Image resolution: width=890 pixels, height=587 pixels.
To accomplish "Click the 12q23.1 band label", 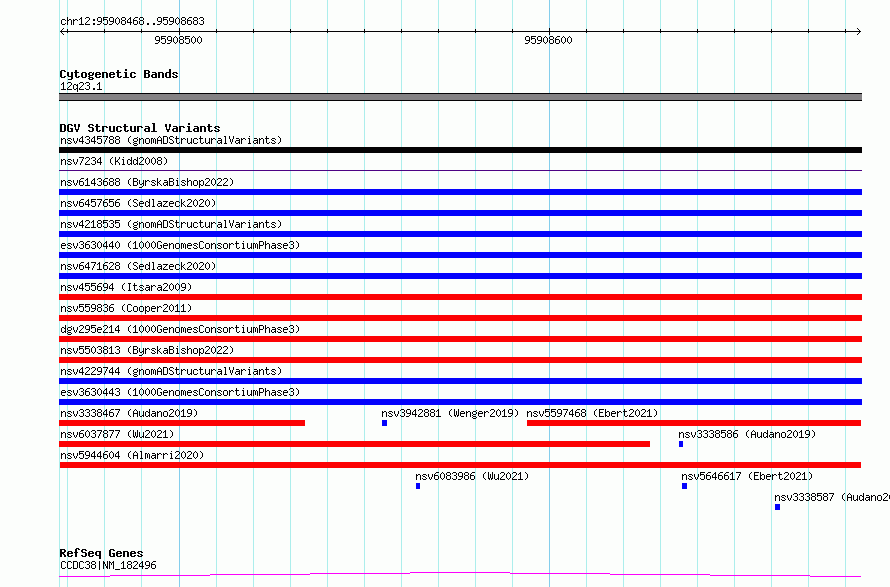I will (x=81, y=86).
